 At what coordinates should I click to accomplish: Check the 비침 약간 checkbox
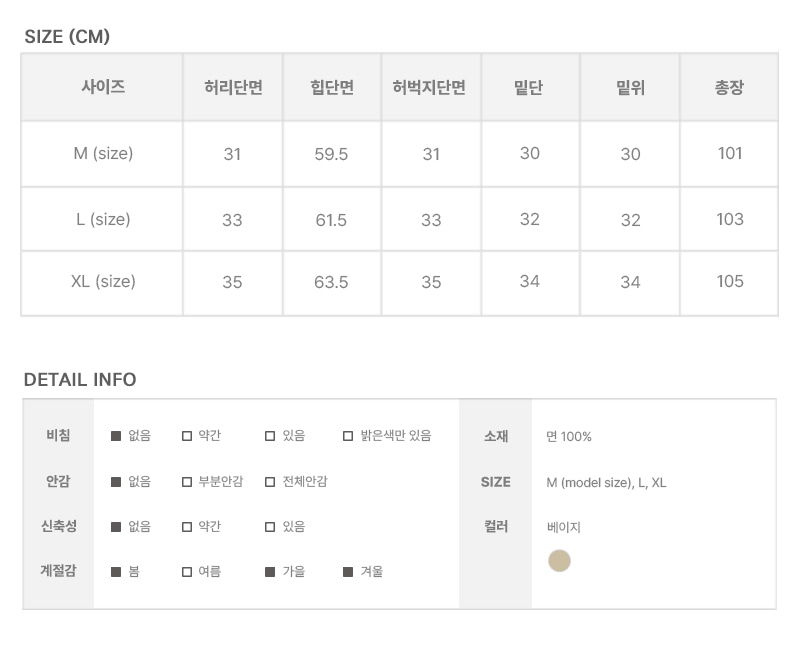point(187,436)
